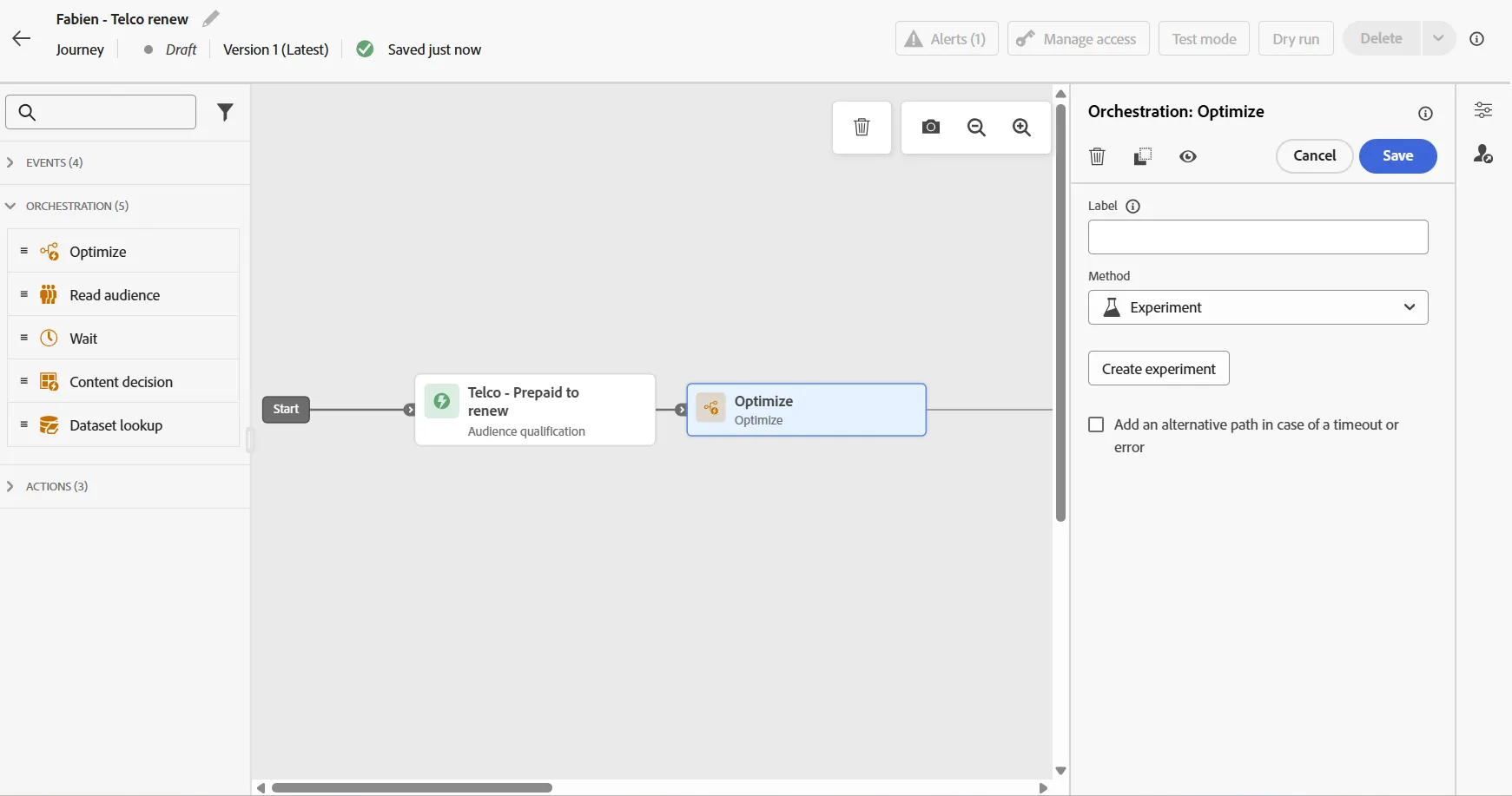The width and height of the screenshot is (1512, 796).
Task: Click the Dry run button
Action: pos(1296,38)
